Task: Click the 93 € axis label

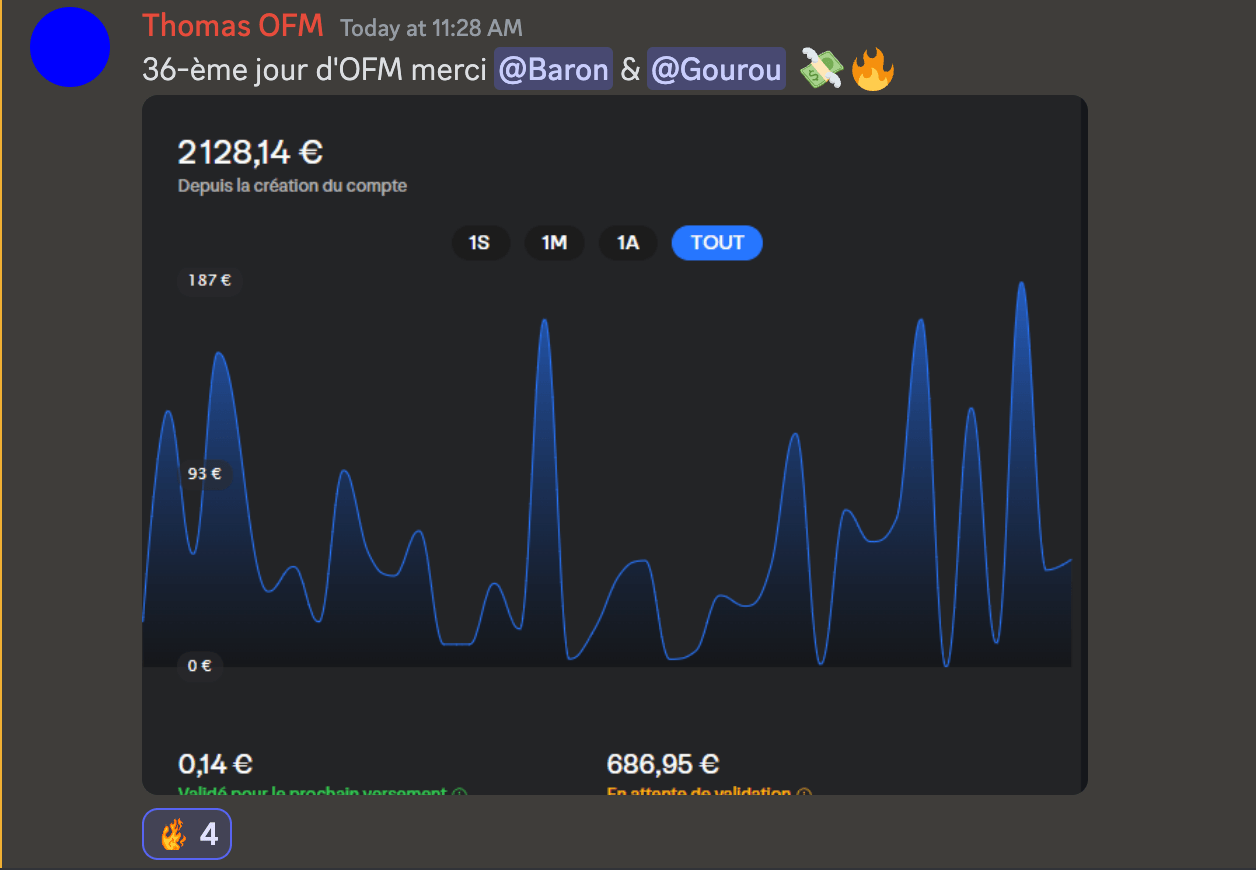Action: 204,473
